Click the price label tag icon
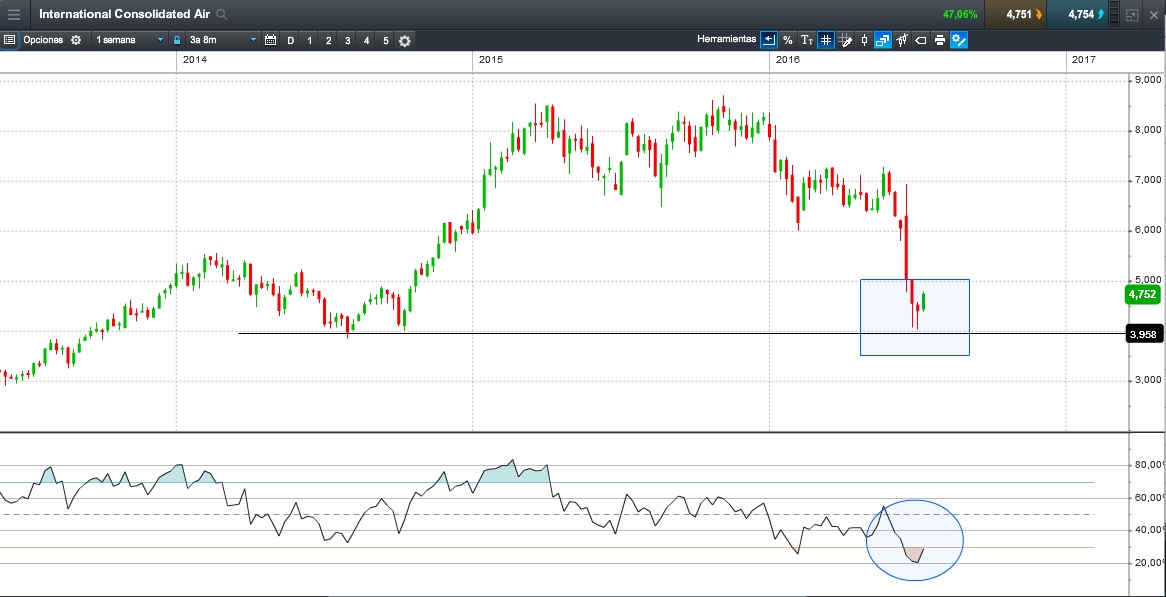The width and height of the screenshot is (1166, 597). [x=921, y=40]
